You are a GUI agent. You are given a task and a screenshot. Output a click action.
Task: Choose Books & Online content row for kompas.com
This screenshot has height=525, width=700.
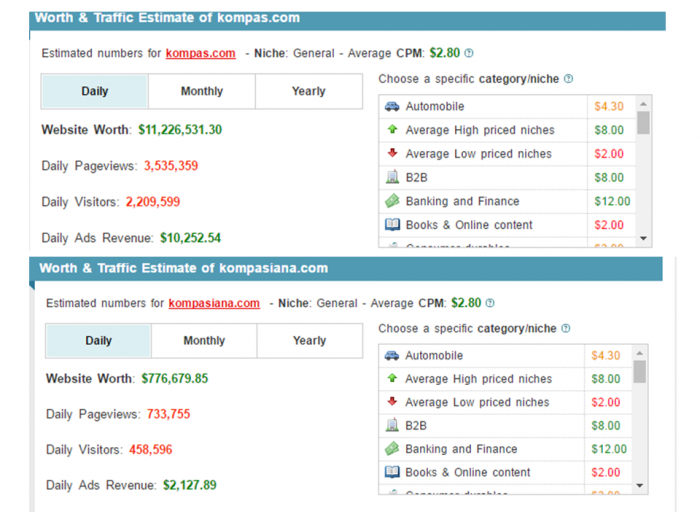click(507, 225)
